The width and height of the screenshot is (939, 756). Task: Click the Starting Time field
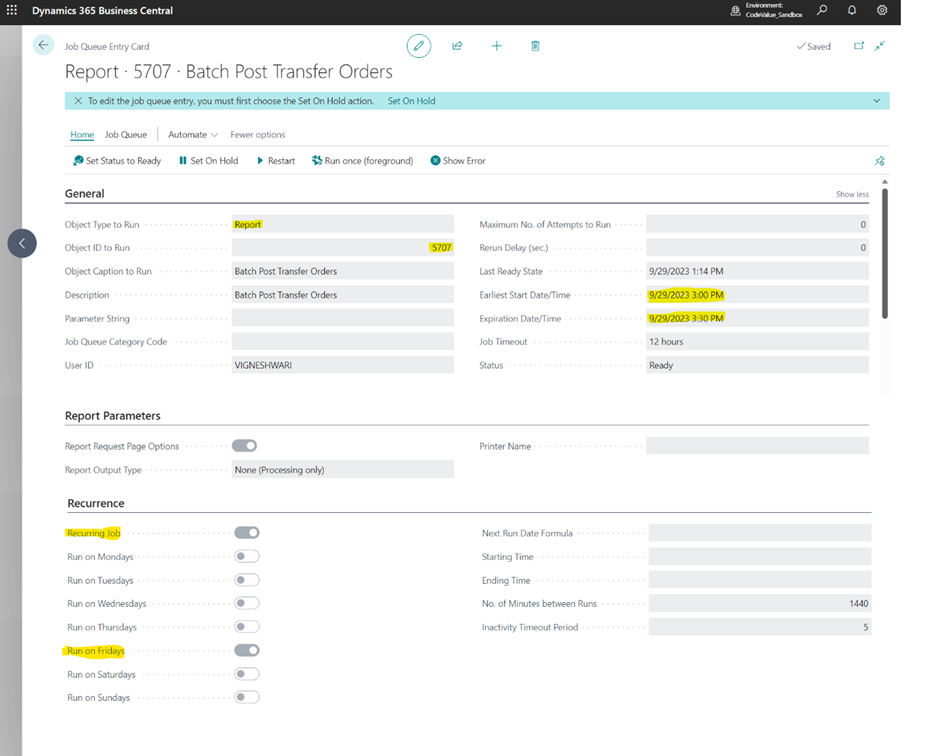coord(759,557)
